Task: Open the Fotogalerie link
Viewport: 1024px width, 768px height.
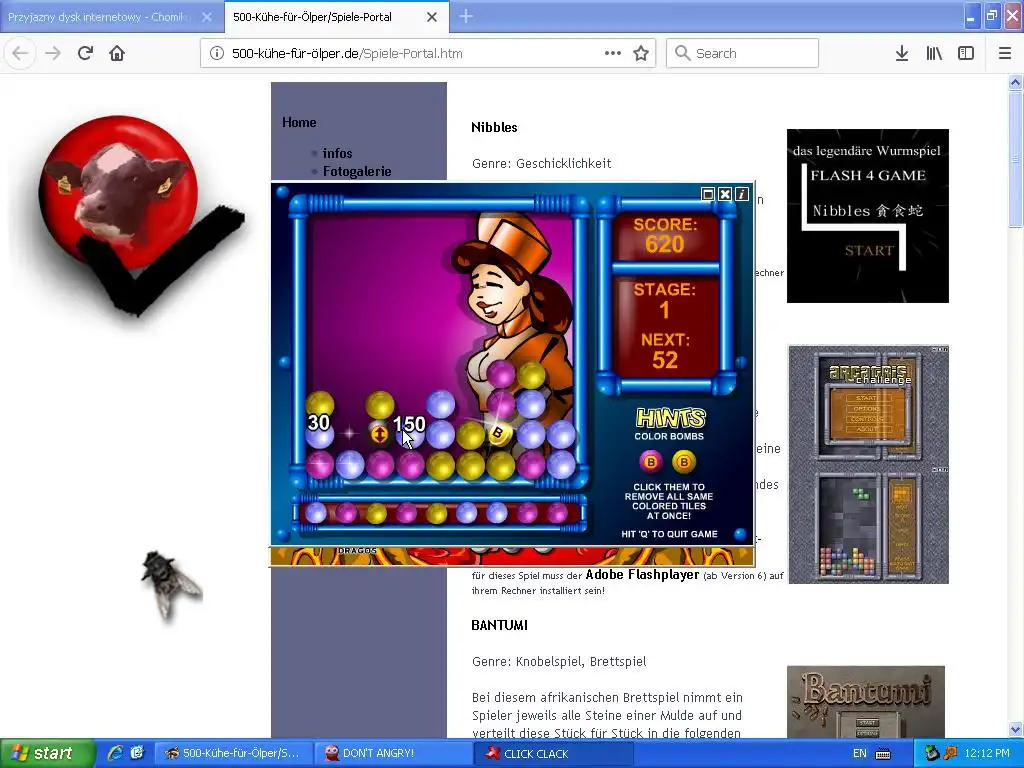Action: (x=357, y=171)
